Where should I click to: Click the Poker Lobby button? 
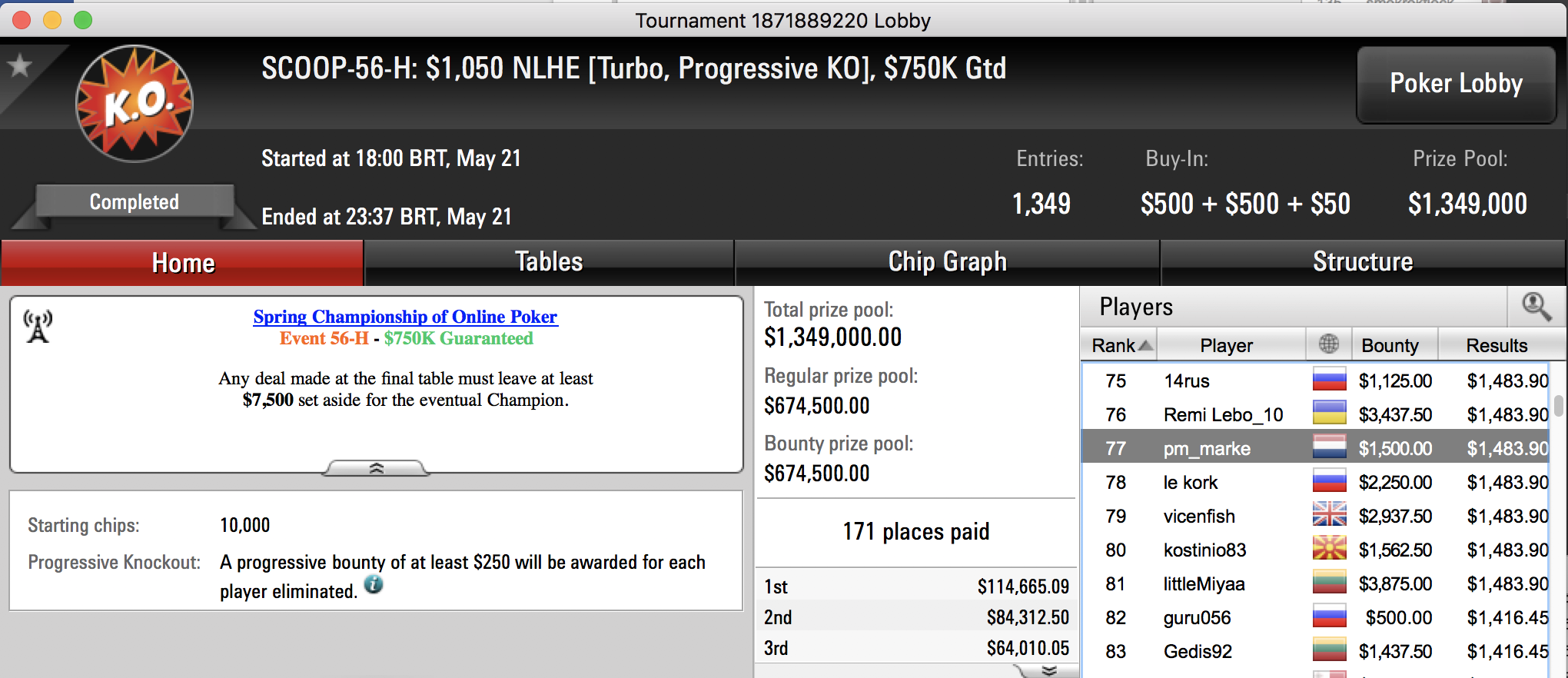pos(1457,84)
